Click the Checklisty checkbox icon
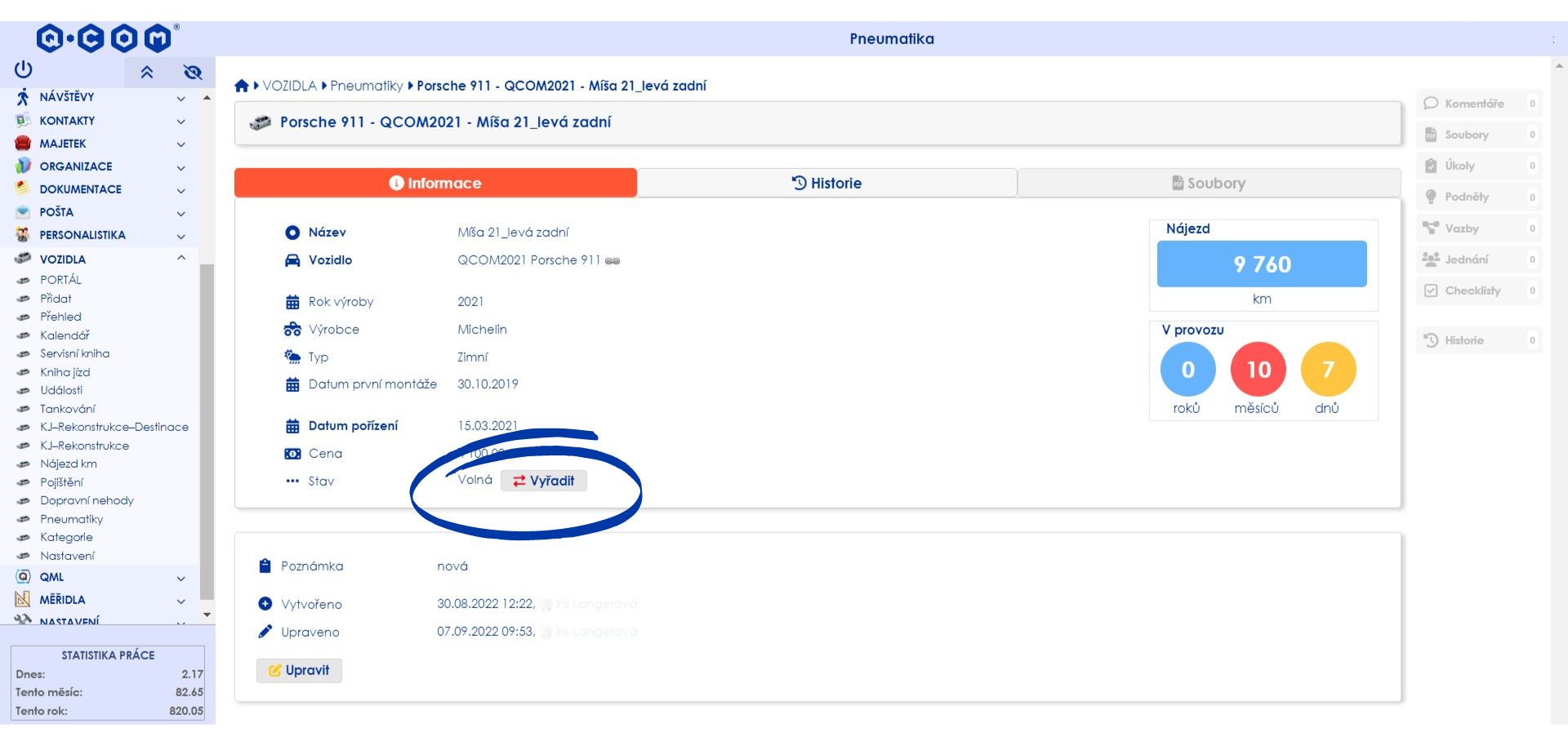 point(1431,291)
